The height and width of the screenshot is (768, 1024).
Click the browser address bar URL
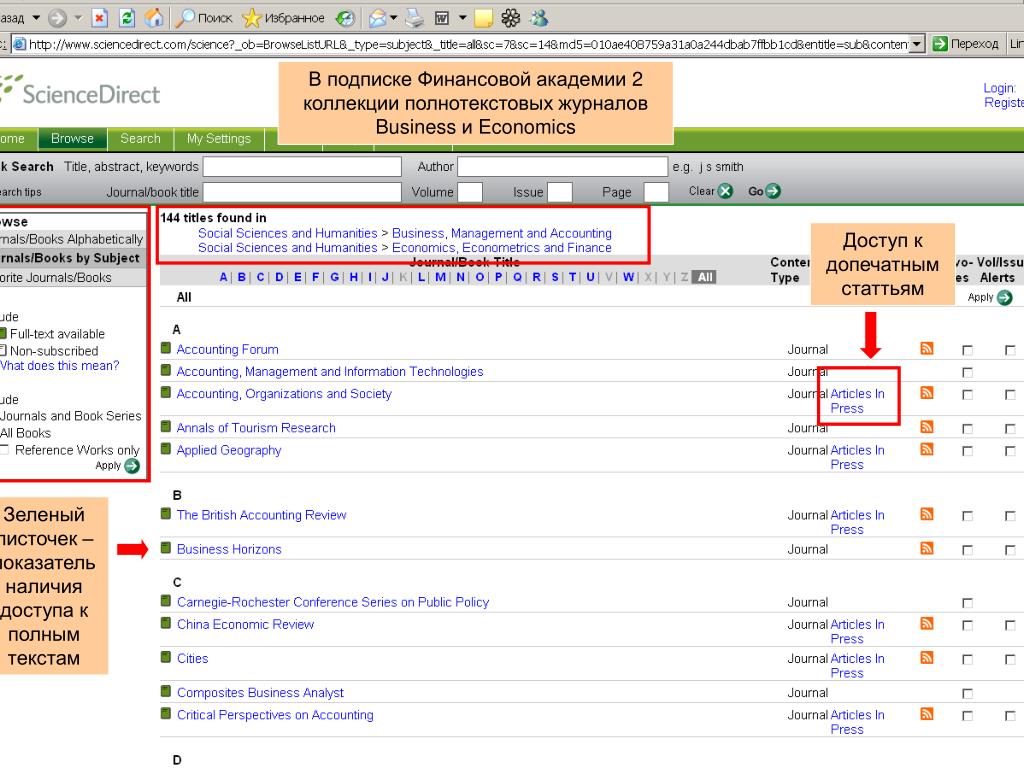click(468, 44)
